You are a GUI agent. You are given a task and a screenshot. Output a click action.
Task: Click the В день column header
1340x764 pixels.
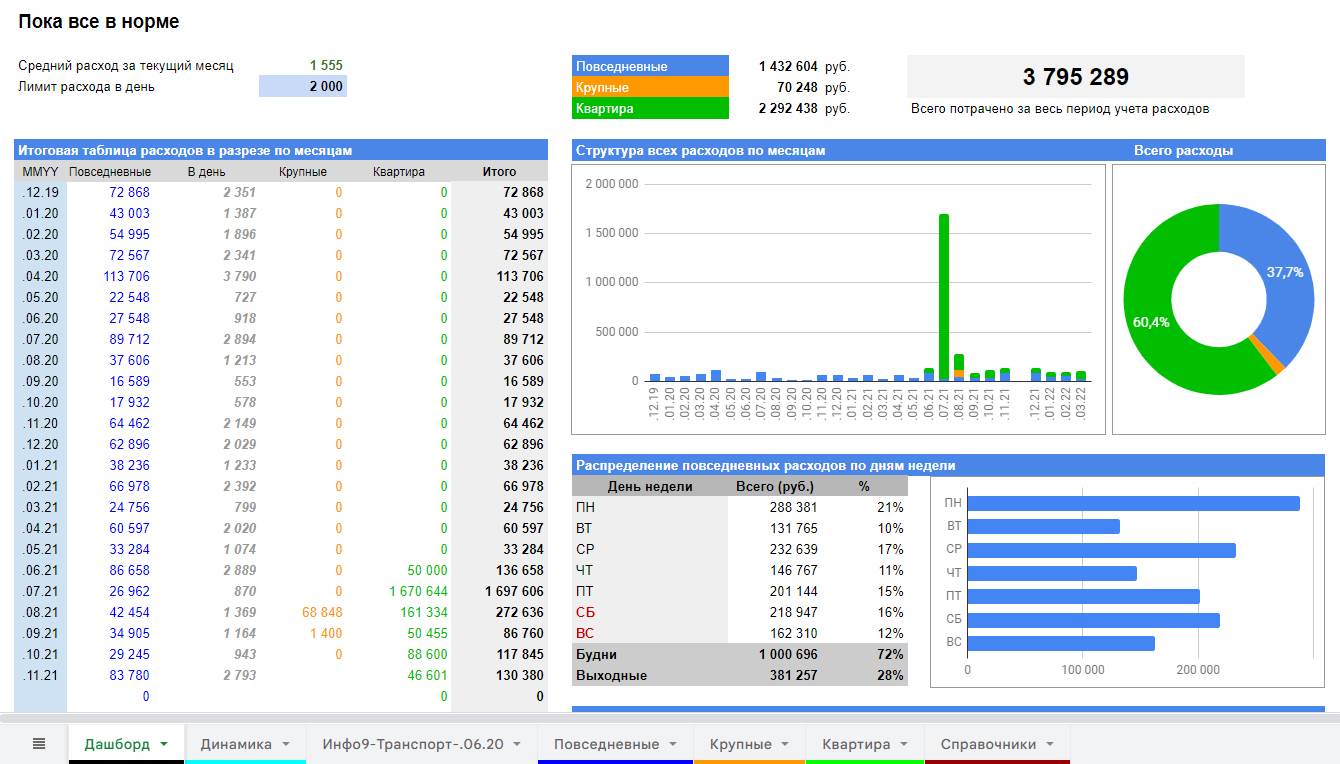tap(207, 171)
